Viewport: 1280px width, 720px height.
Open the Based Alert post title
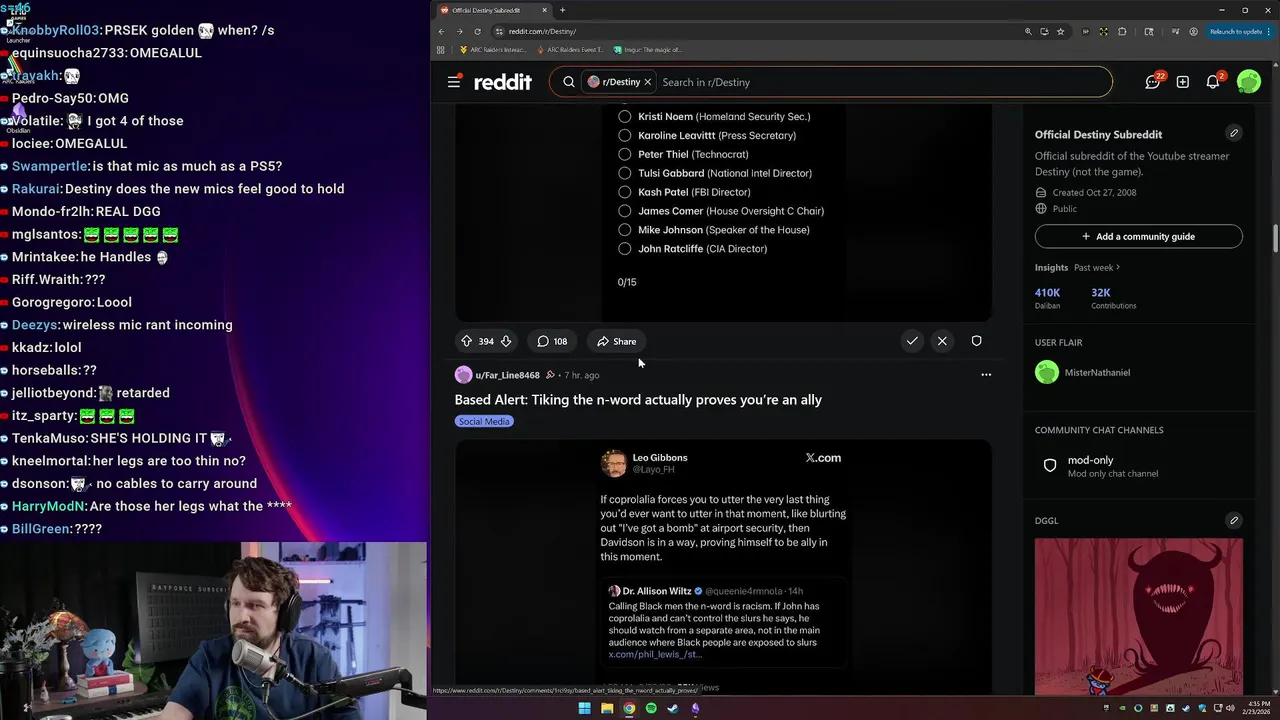tap(638, 400)
